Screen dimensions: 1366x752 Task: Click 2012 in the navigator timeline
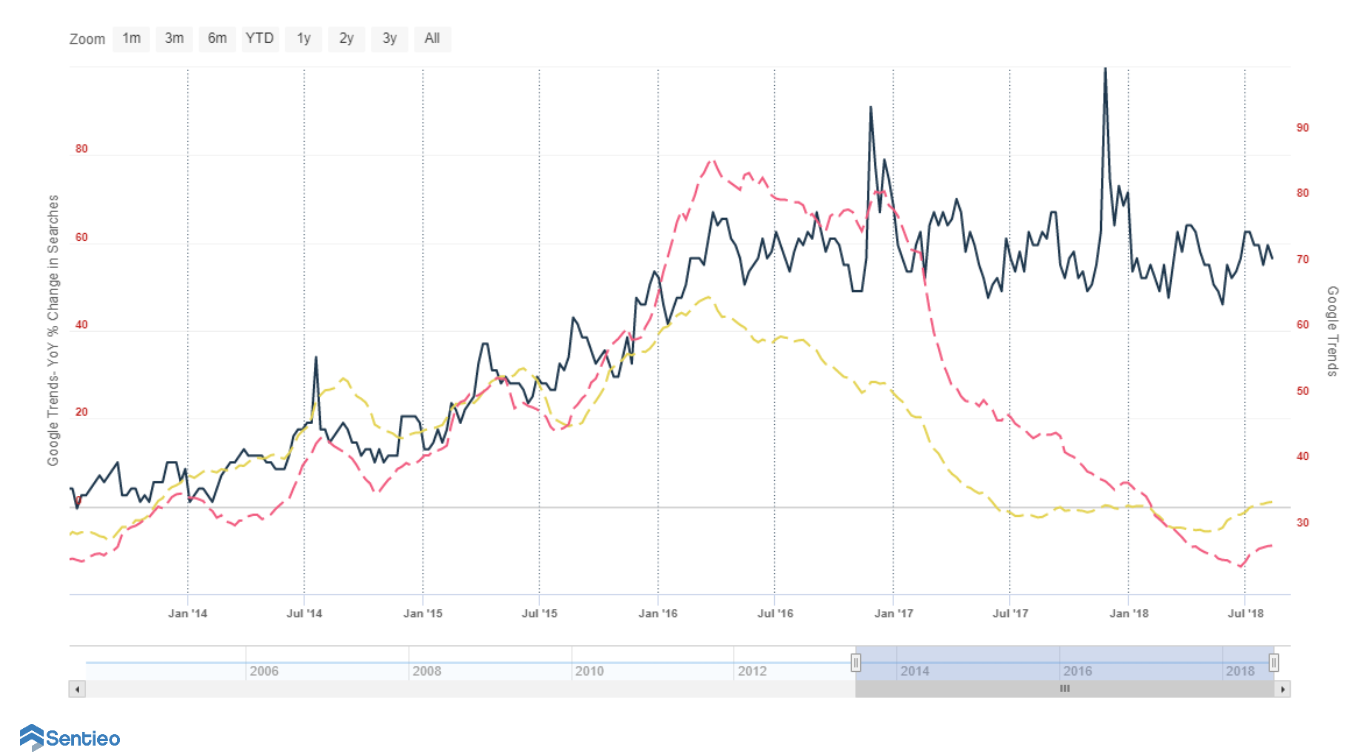pos(753,671)
